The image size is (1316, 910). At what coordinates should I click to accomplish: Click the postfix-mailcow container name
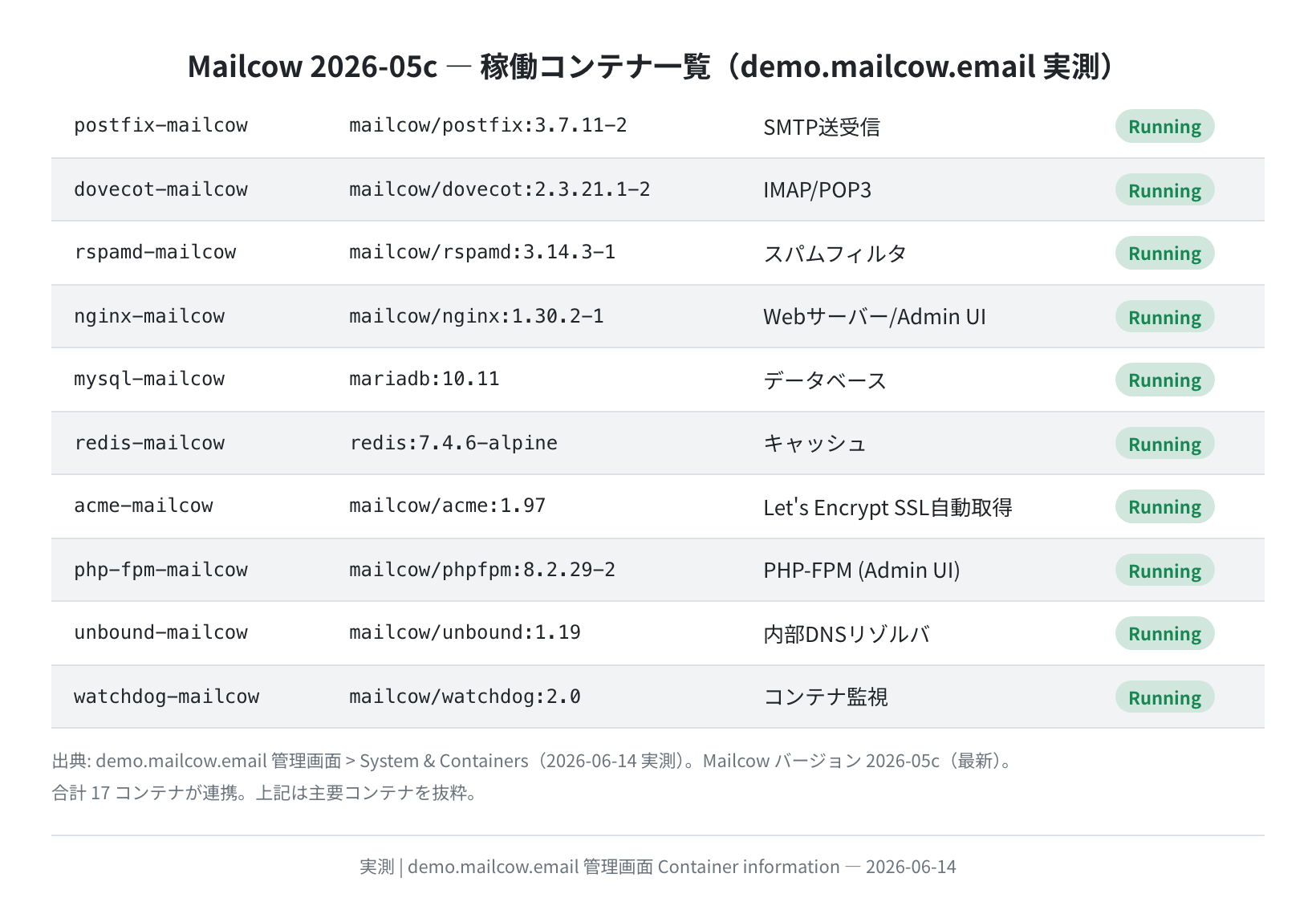[160, 125]
